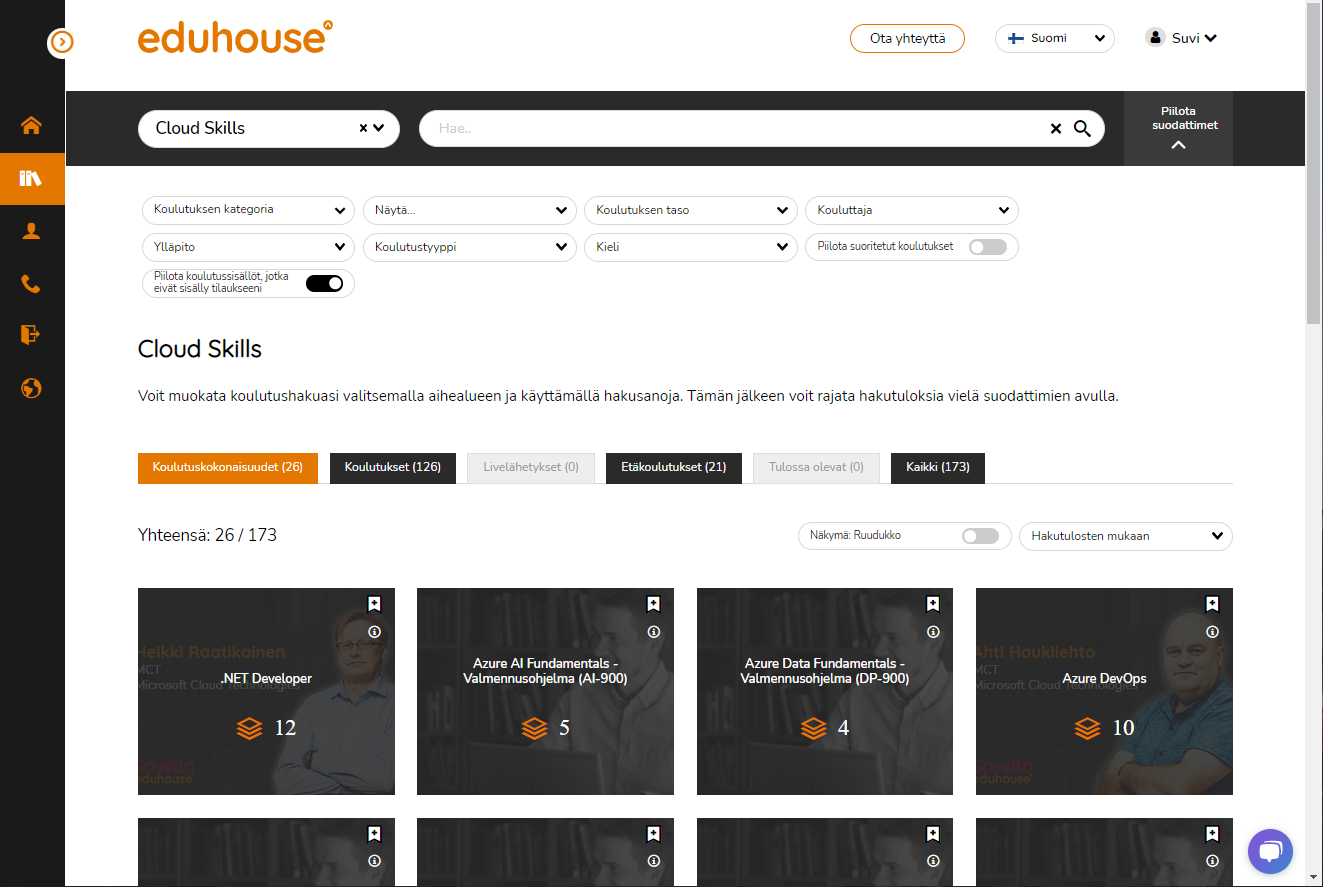Open the Ylläpito dropdown

click(248, 247)
